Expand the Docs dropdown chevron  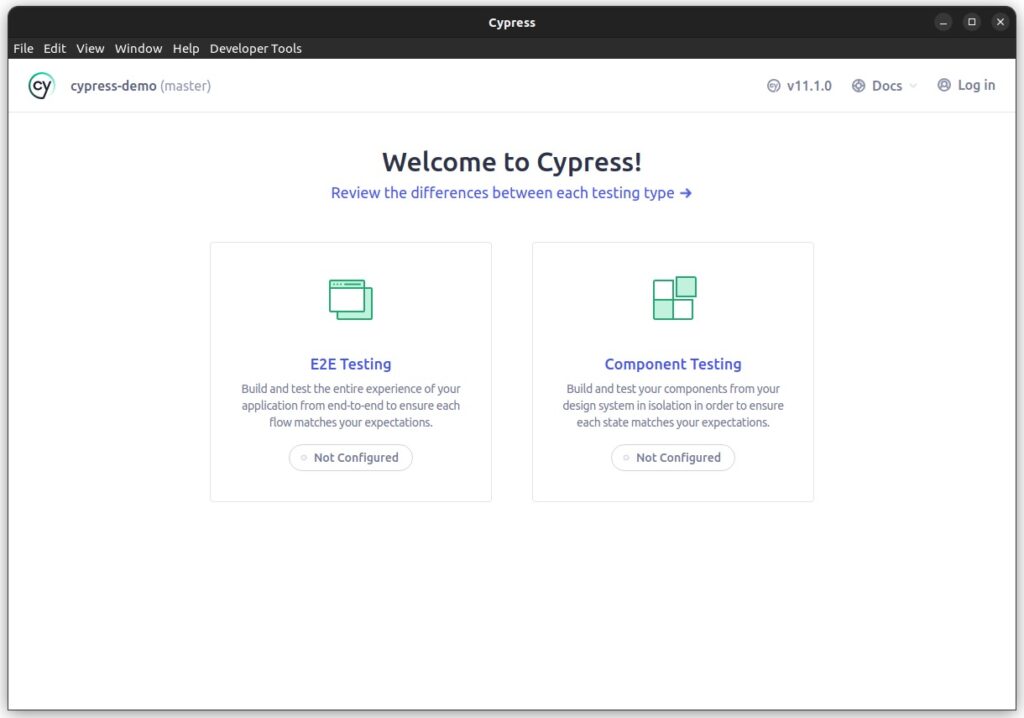(913, 86)
